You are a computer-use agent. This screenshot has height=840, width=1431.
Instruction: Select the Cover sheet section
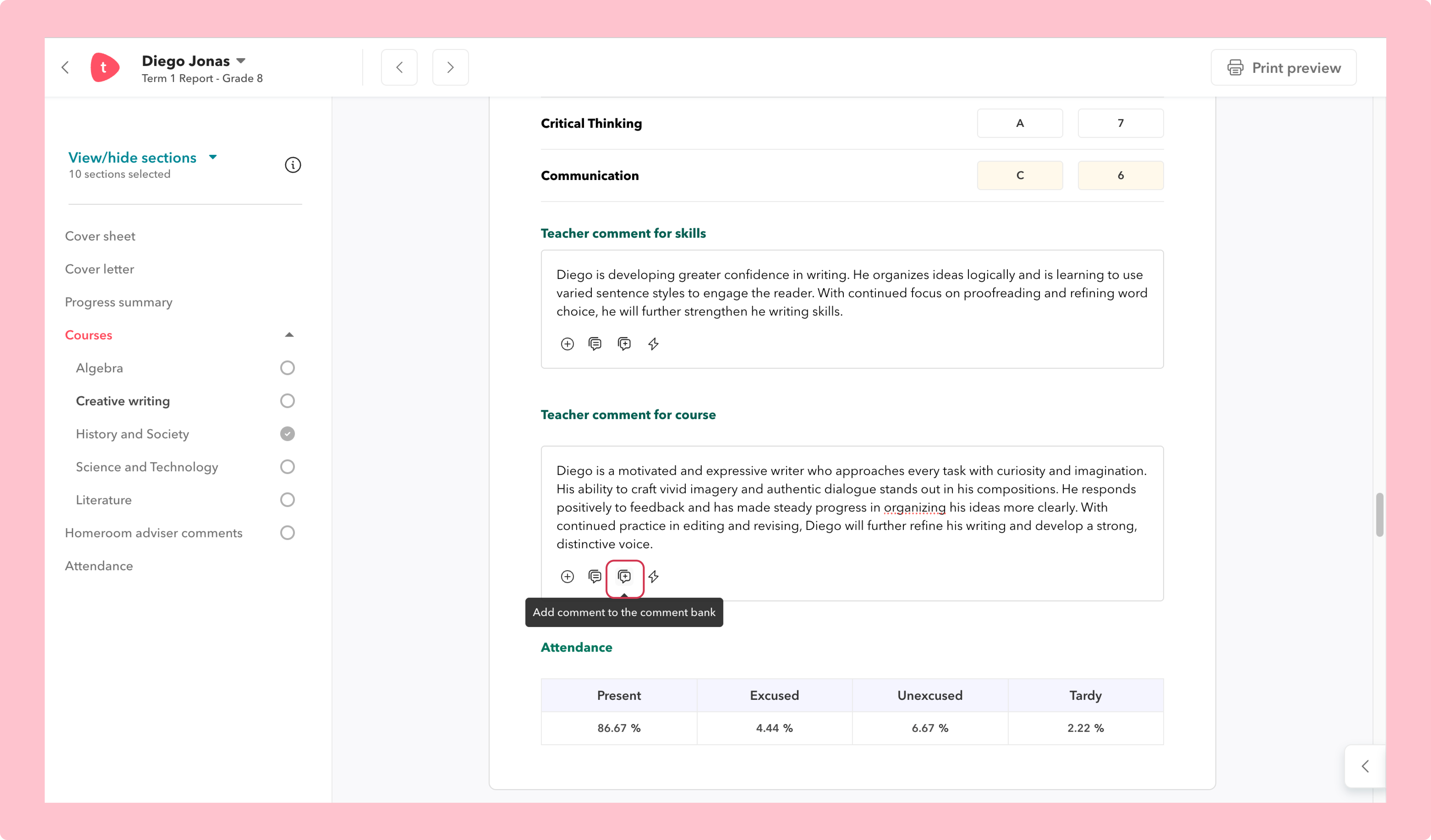(100, 236)
